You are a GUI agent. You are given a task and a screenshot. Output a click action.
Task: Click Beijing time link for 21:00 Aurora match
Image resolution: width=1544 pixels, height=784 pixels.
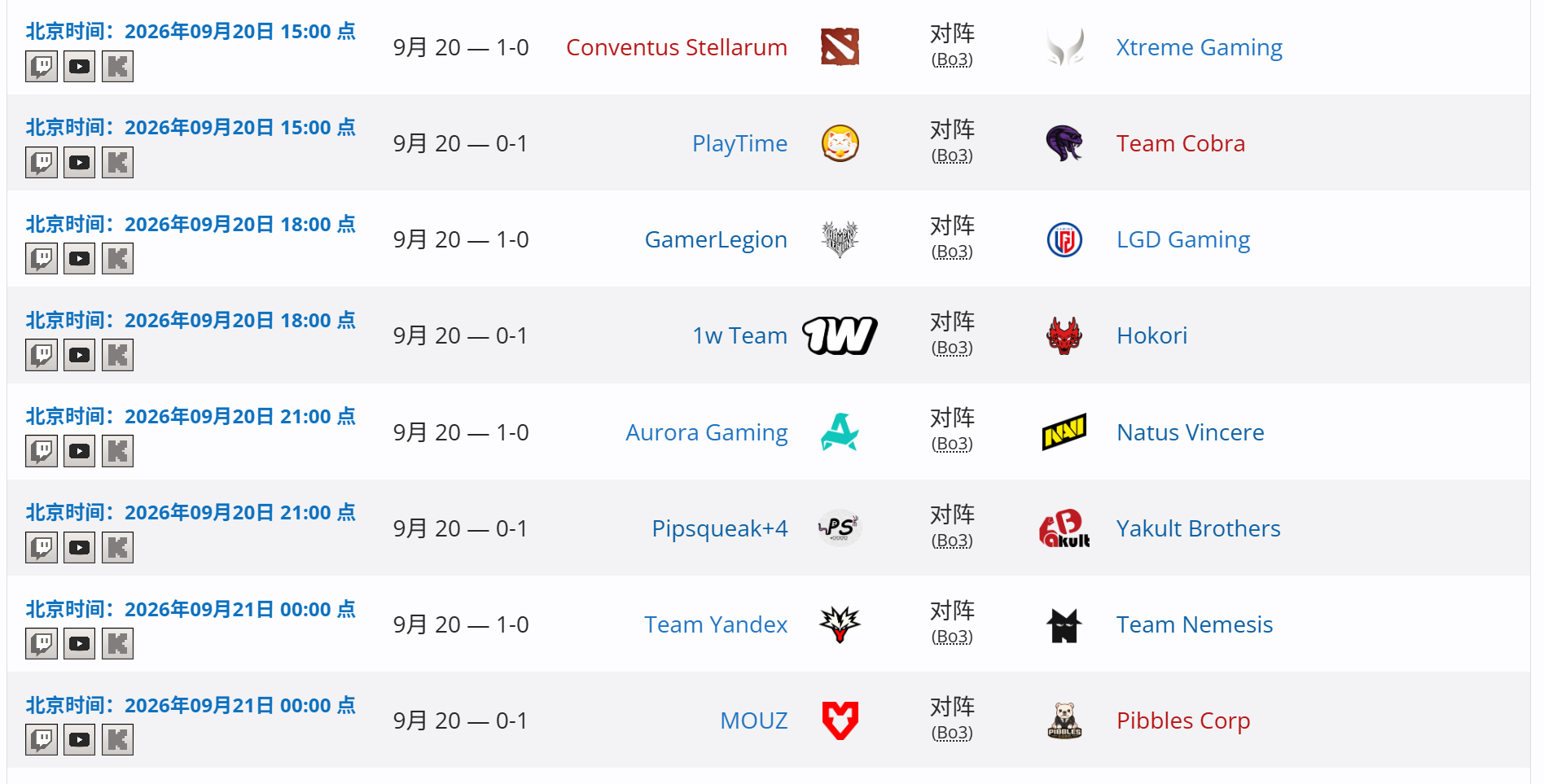point(191,416)
